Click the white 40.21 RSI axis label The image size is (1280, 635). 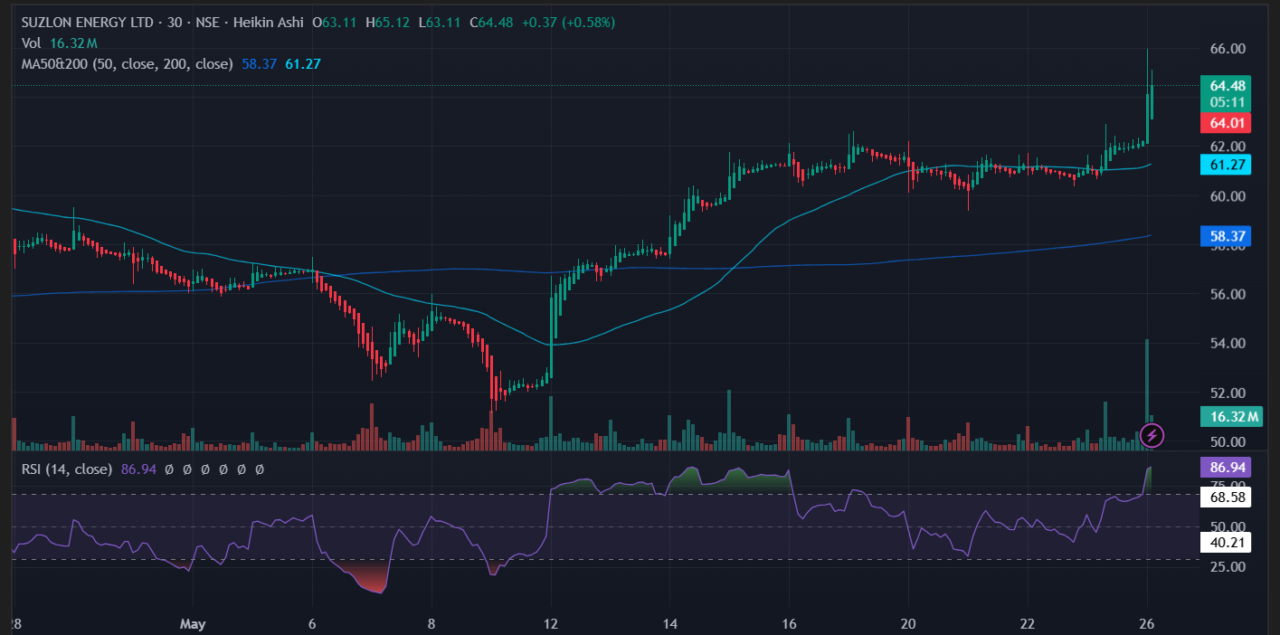pyautogui.click(x=1226, y=543)
